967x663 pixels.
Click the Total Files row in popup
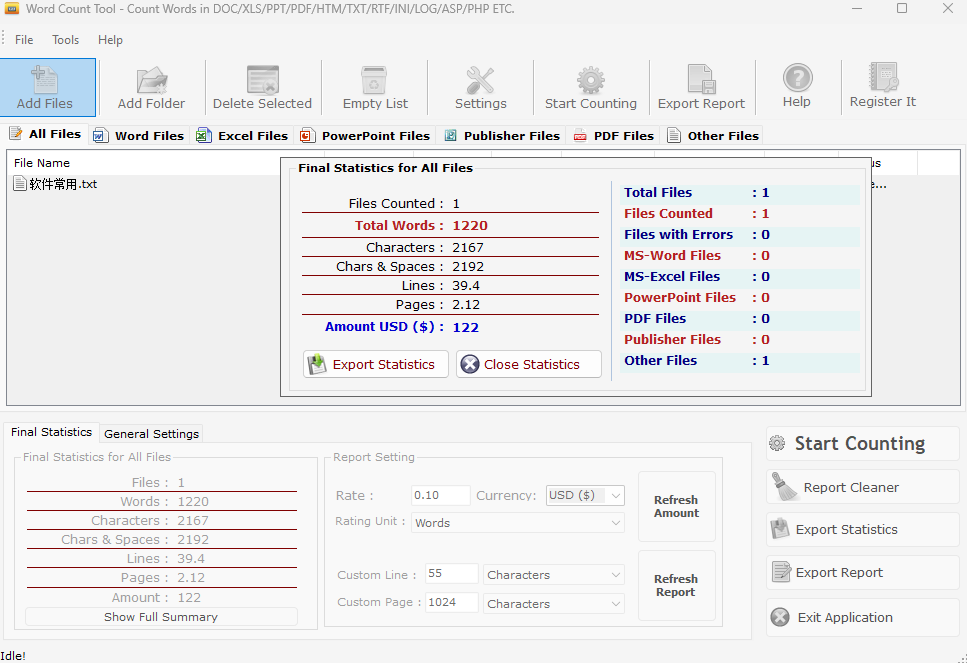click(740, 192)
